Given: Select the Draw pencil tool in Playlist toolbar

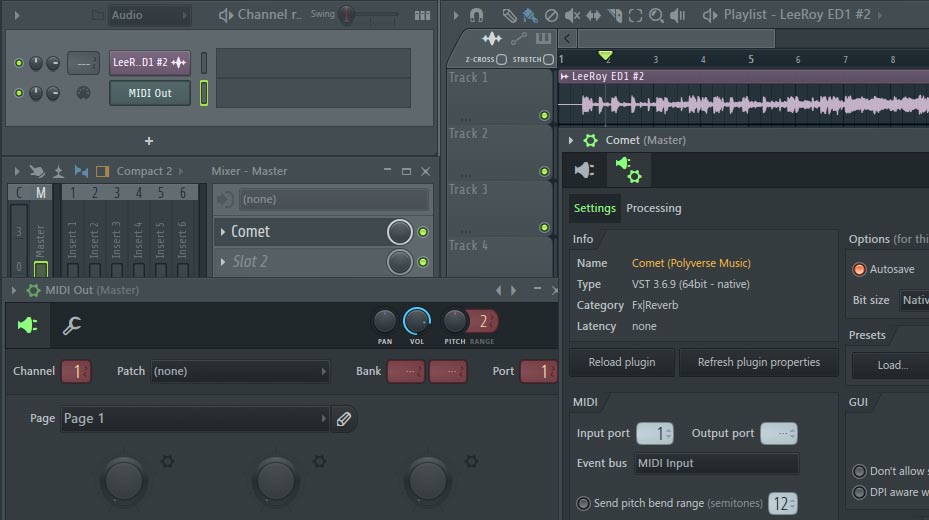Looking at the screenshot, I should click(x=508, y=15).
